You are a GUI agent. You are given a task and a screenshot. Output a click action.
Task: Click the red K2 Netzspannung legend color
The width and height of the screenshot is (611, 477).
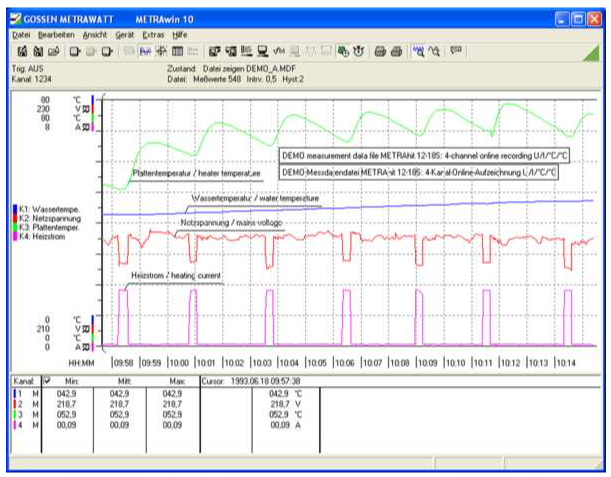pos(15,219)
